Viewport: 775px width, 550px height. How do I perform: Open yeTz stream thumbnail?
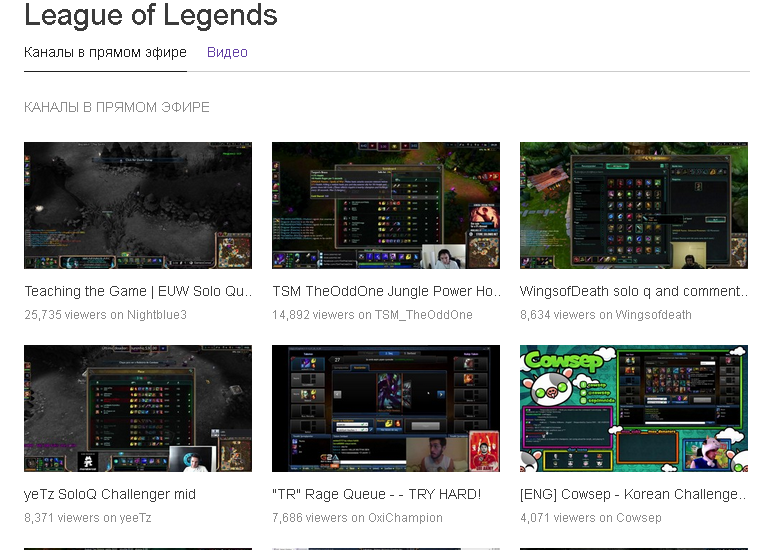[x=138, y=409]
